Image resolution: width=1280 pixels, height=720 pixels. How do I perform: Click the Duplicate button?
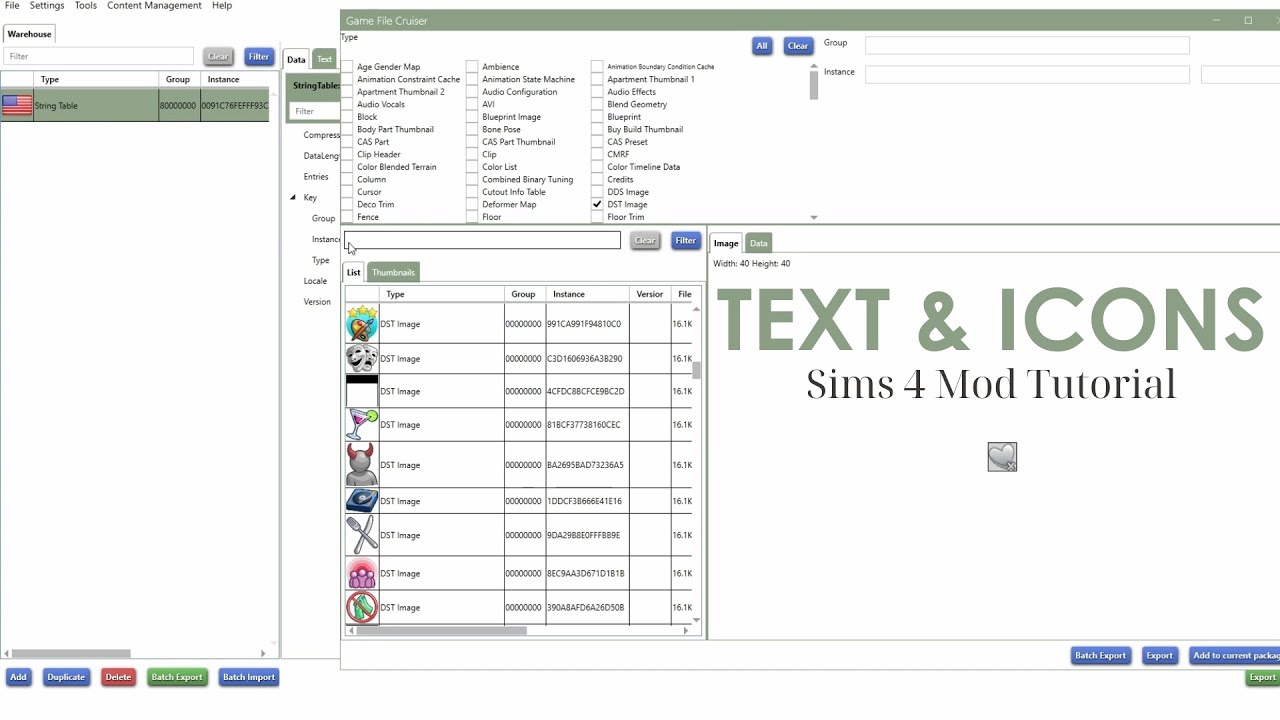(66, 677)
